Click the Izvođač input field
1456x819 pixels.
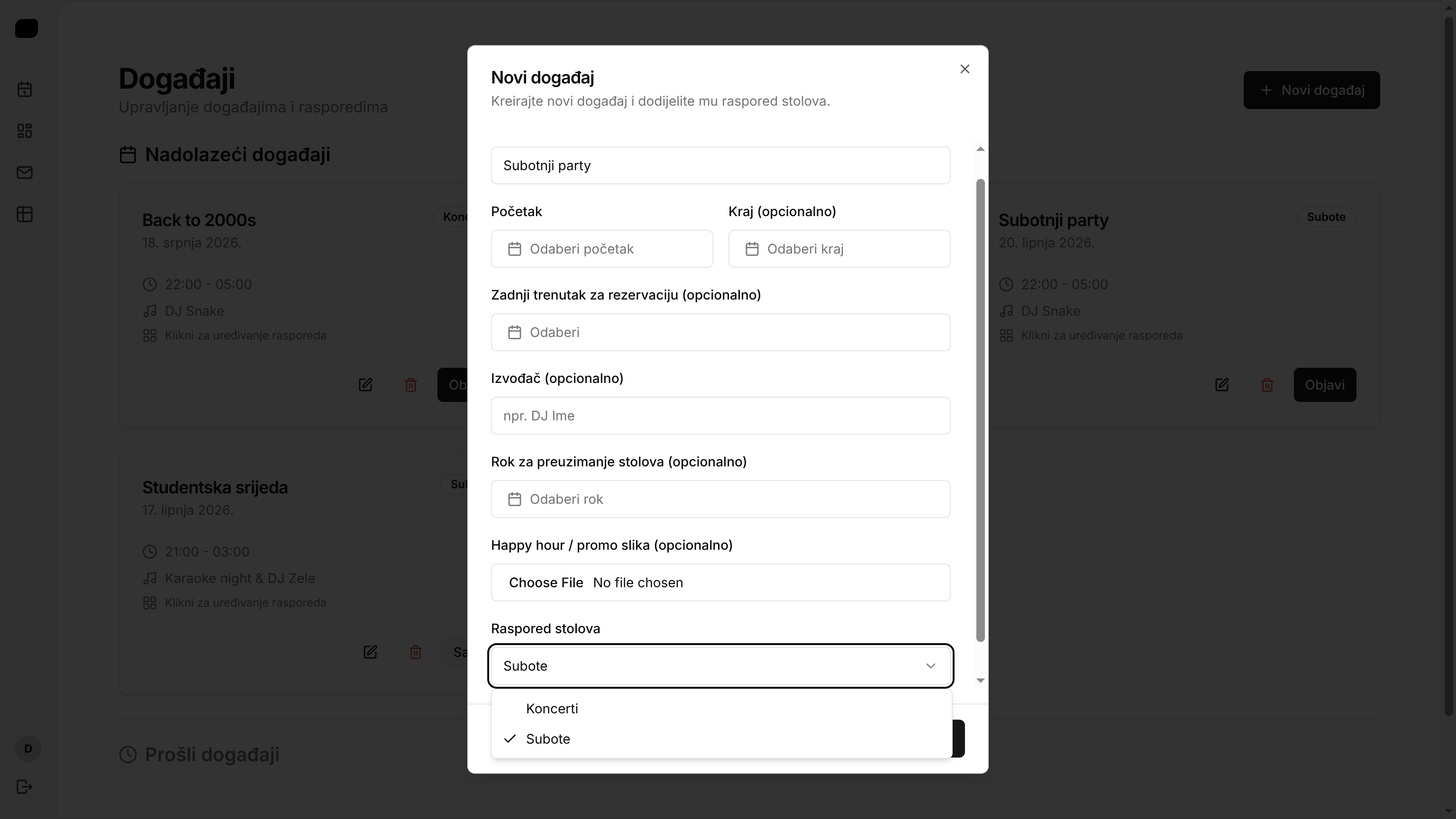click(x=720, y=416)
